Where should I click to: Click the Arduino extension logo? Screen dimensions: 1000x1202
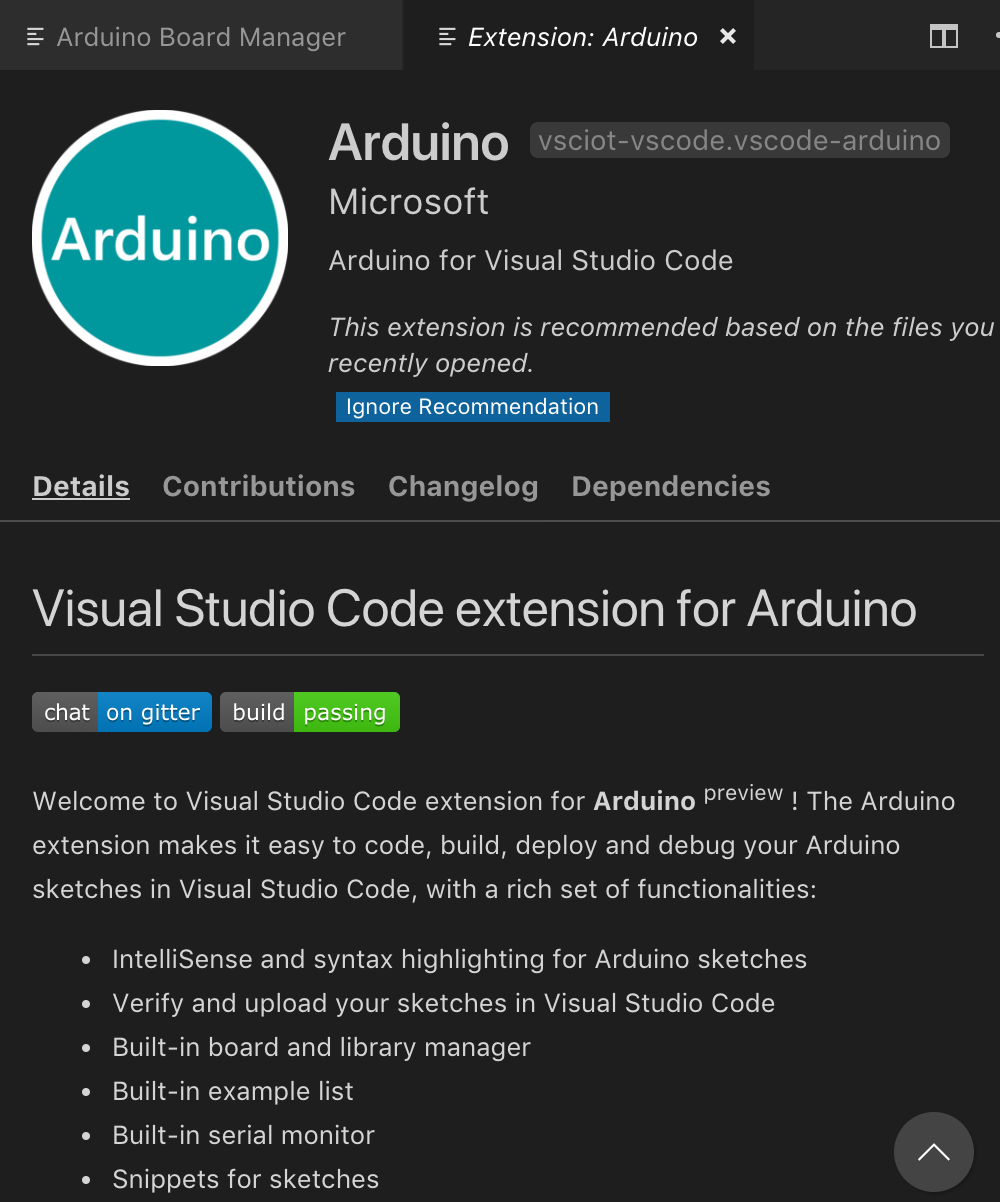click(160, 238)
